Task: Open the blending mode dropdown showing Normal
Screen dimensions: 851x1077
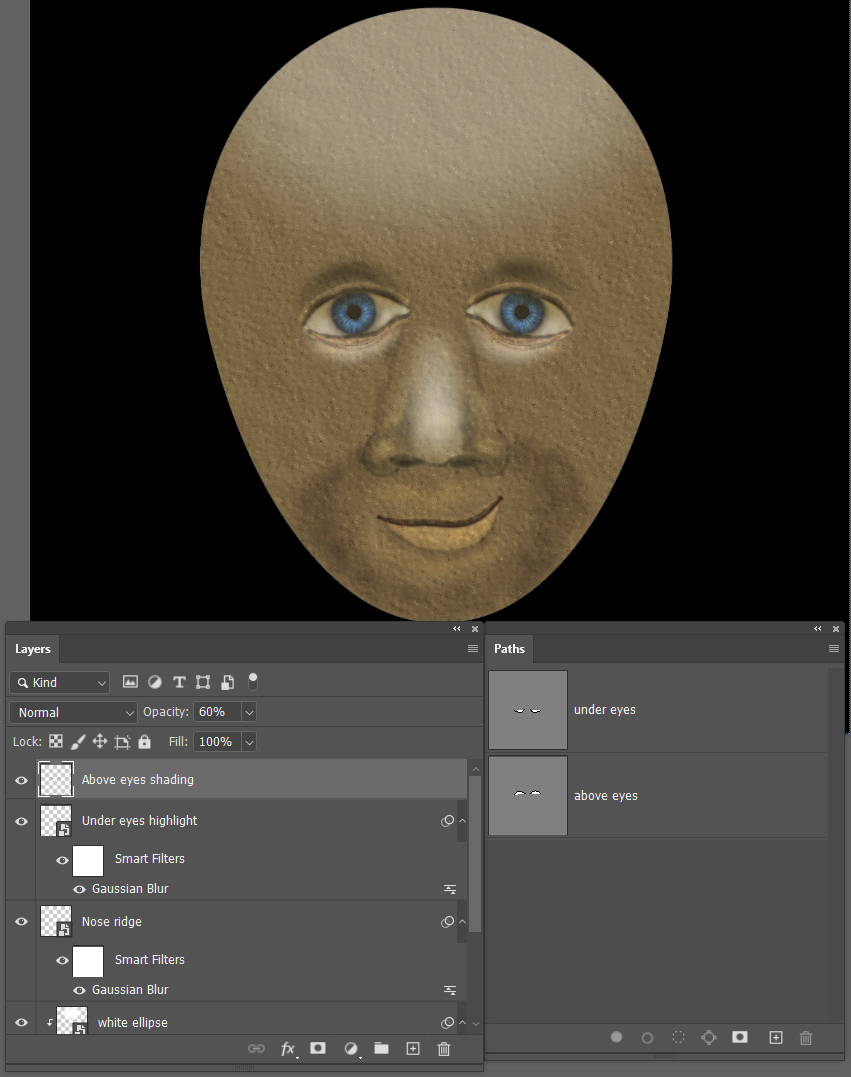Action: [72, 712]
